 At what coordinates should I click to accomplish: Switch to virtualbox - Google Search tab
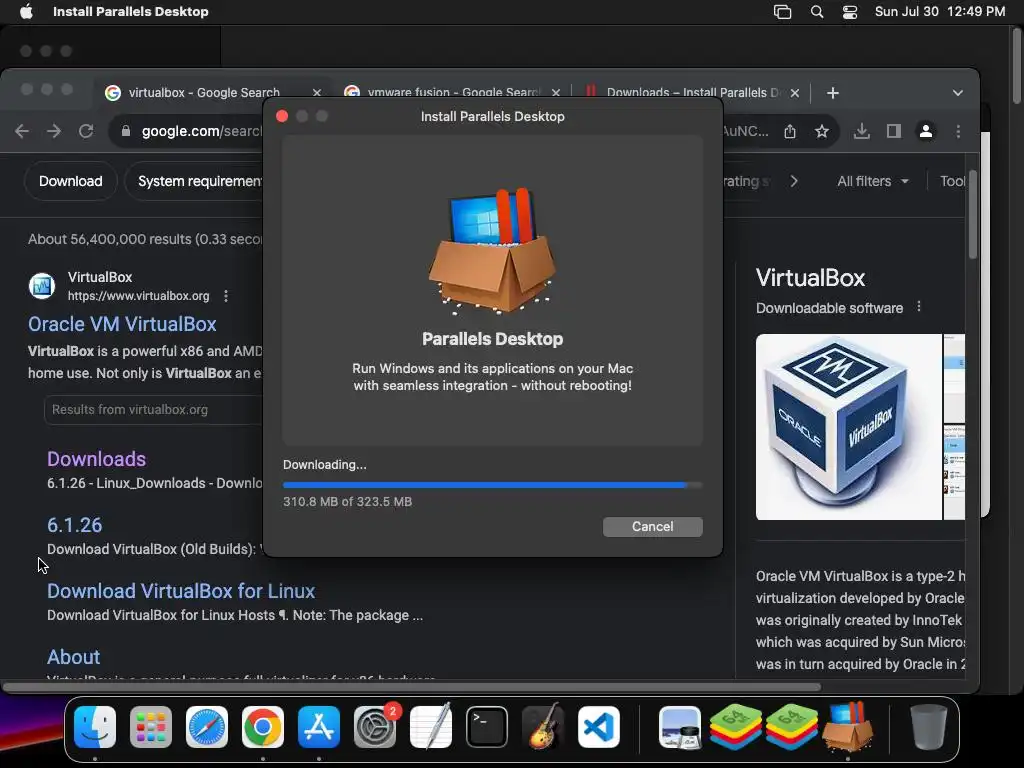pyautogui.click(x=204, y=93)
